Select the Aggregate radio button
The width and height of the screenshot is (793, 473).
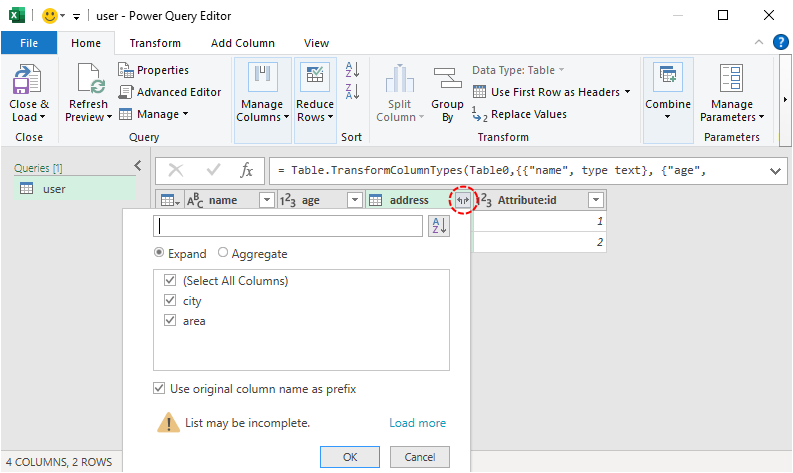pyautogui.click(x=223, y=252)
